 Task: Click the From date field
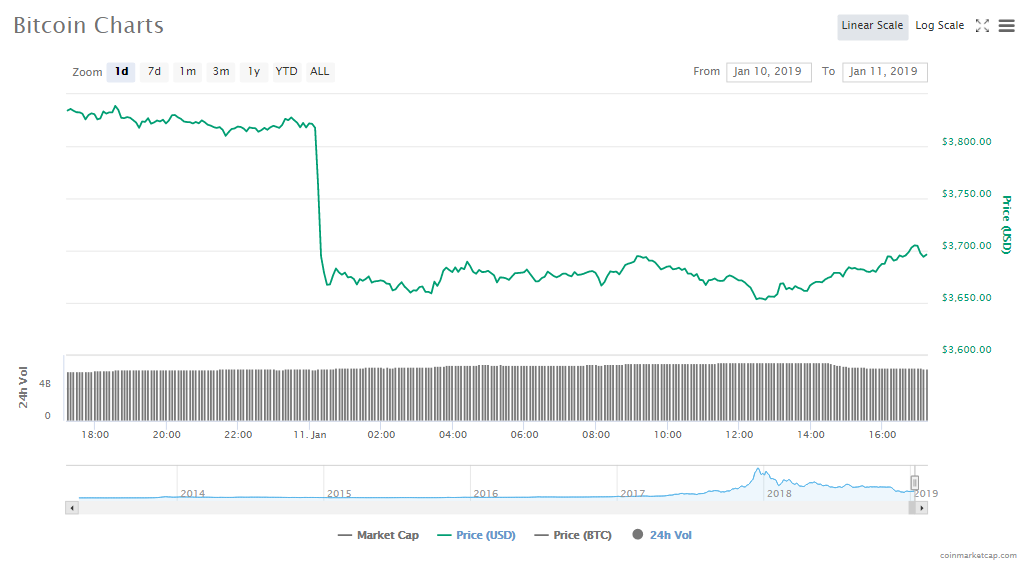click(768, 72)
